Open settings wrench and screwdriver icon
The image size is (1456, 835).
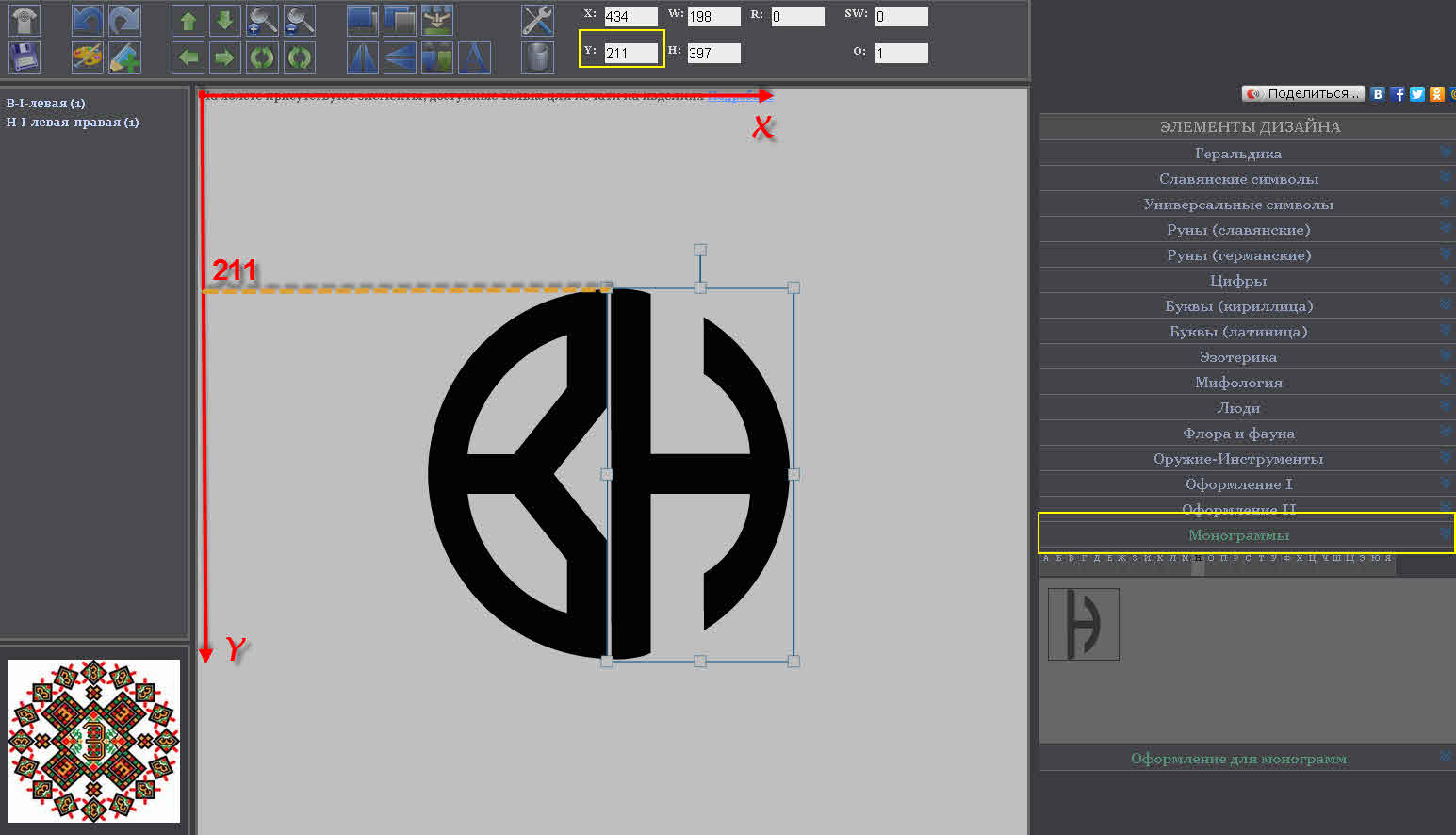(x=537, y=20)
